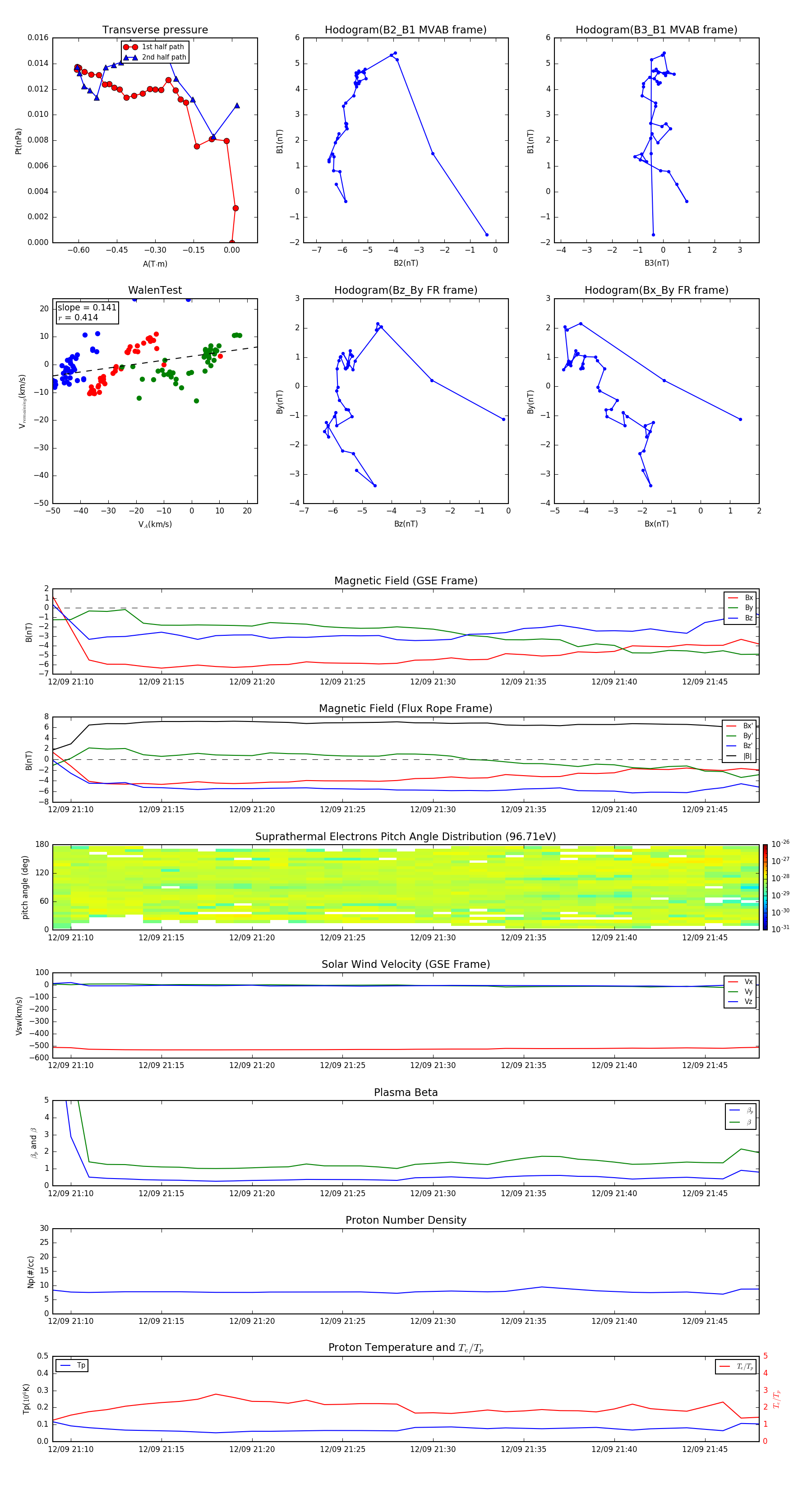Click the 'B3(nT)' x-axis label
Viewport: 812px width, 1489px height.
pos(656,263)
